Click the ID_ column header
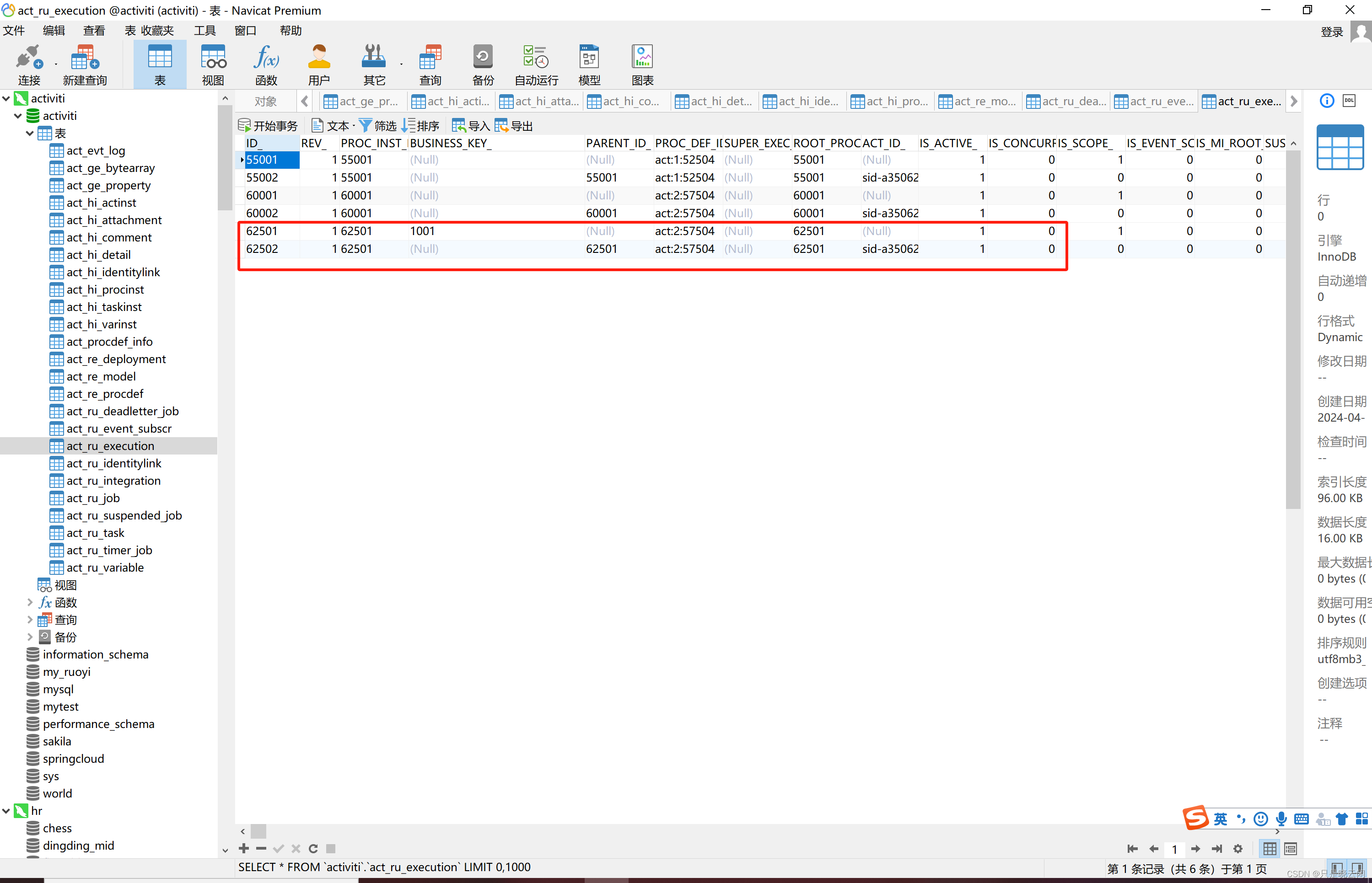The height and width of the screenshot is (883, 1372). tap(271, 143)
